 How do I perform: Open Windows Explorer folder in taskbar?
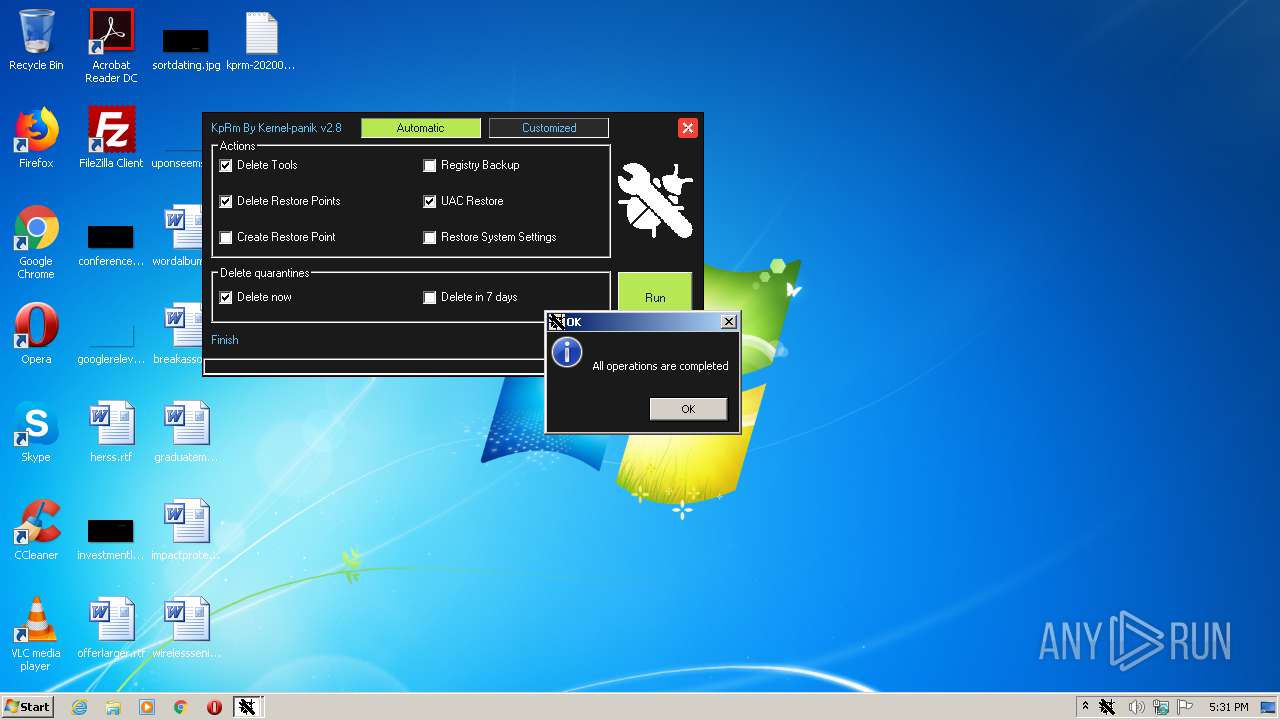click(x=113, y=707)
